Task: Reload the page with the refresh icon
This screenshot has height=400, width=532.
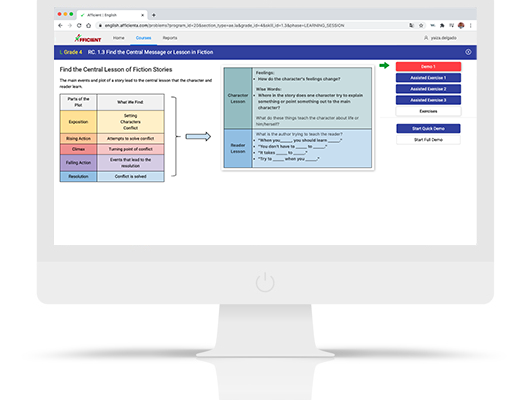Action: (79, 25)
